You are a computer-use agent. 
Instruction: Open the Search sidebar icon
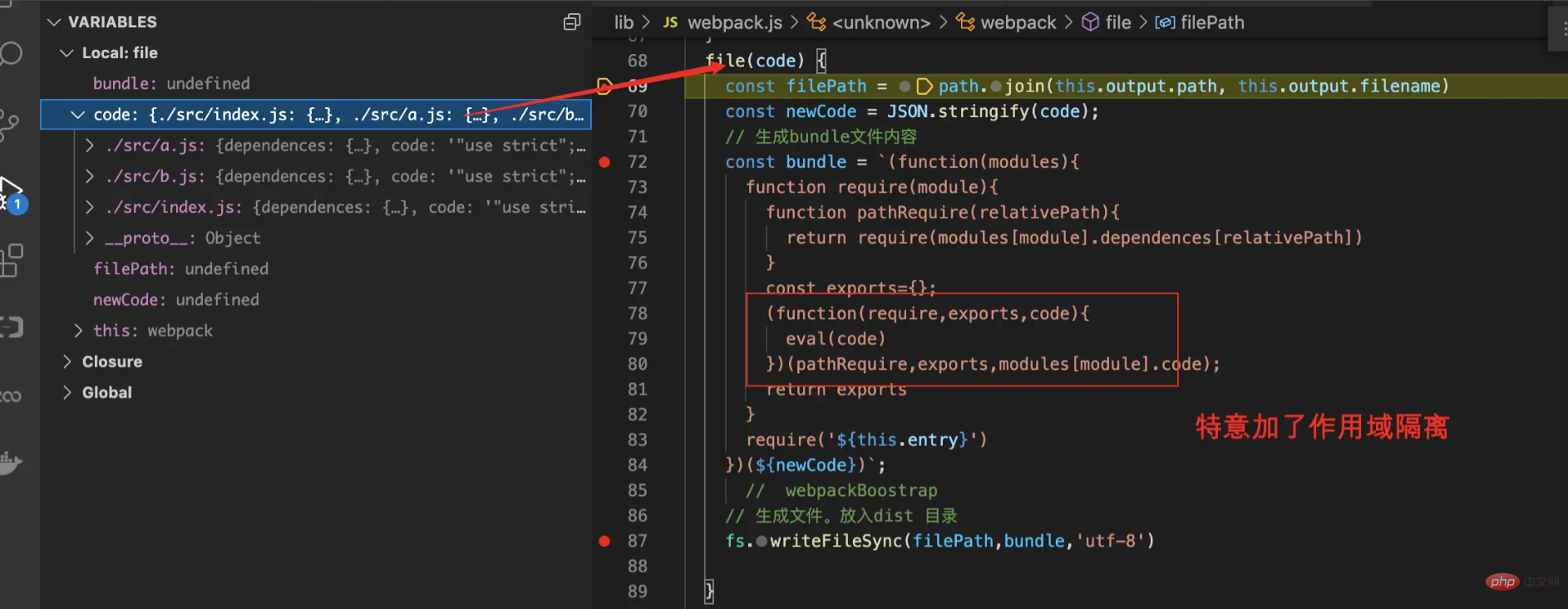coord(10,55)
